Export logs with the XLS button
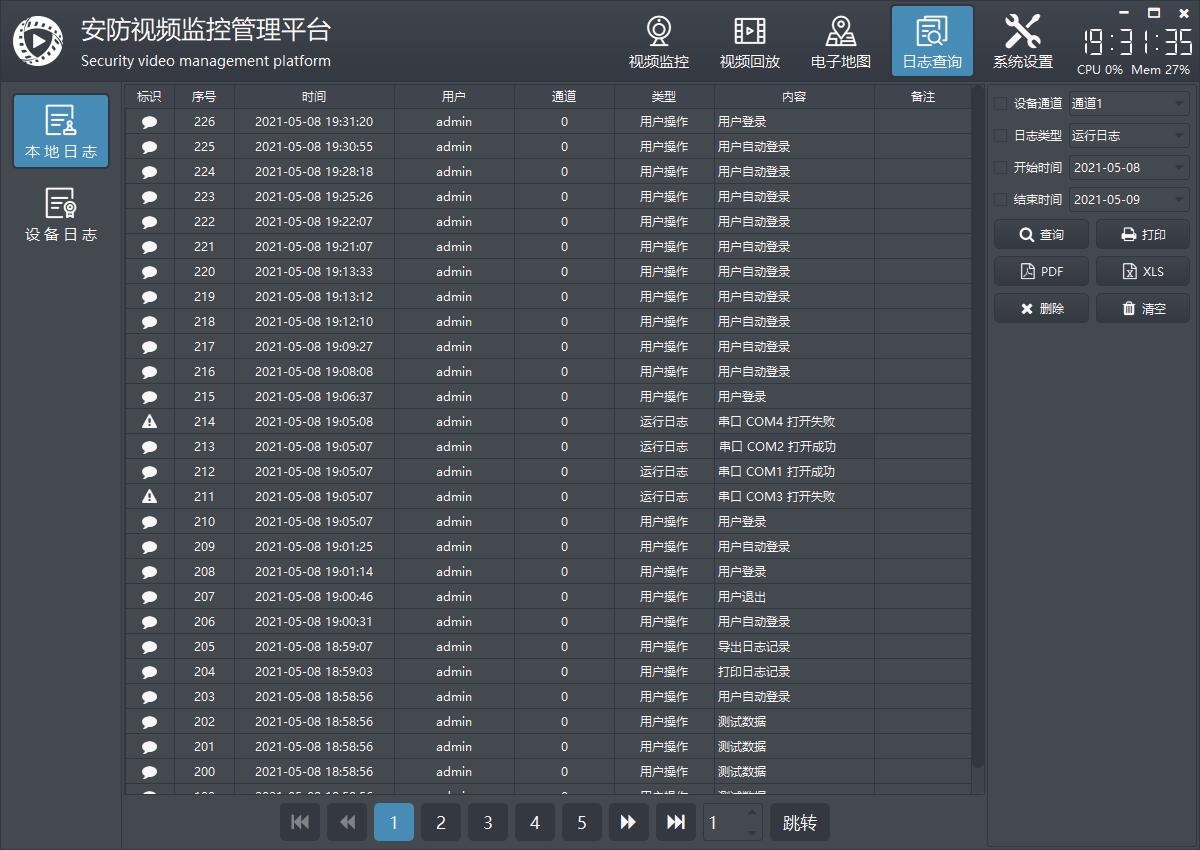 [1143, 272]
